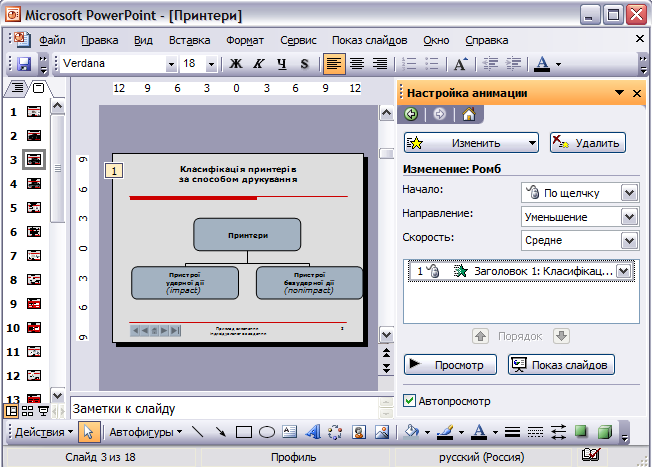Image resolution: width=652 pixels, height=467 pixels.
Task: Center align text
Action: coord(357,64)
